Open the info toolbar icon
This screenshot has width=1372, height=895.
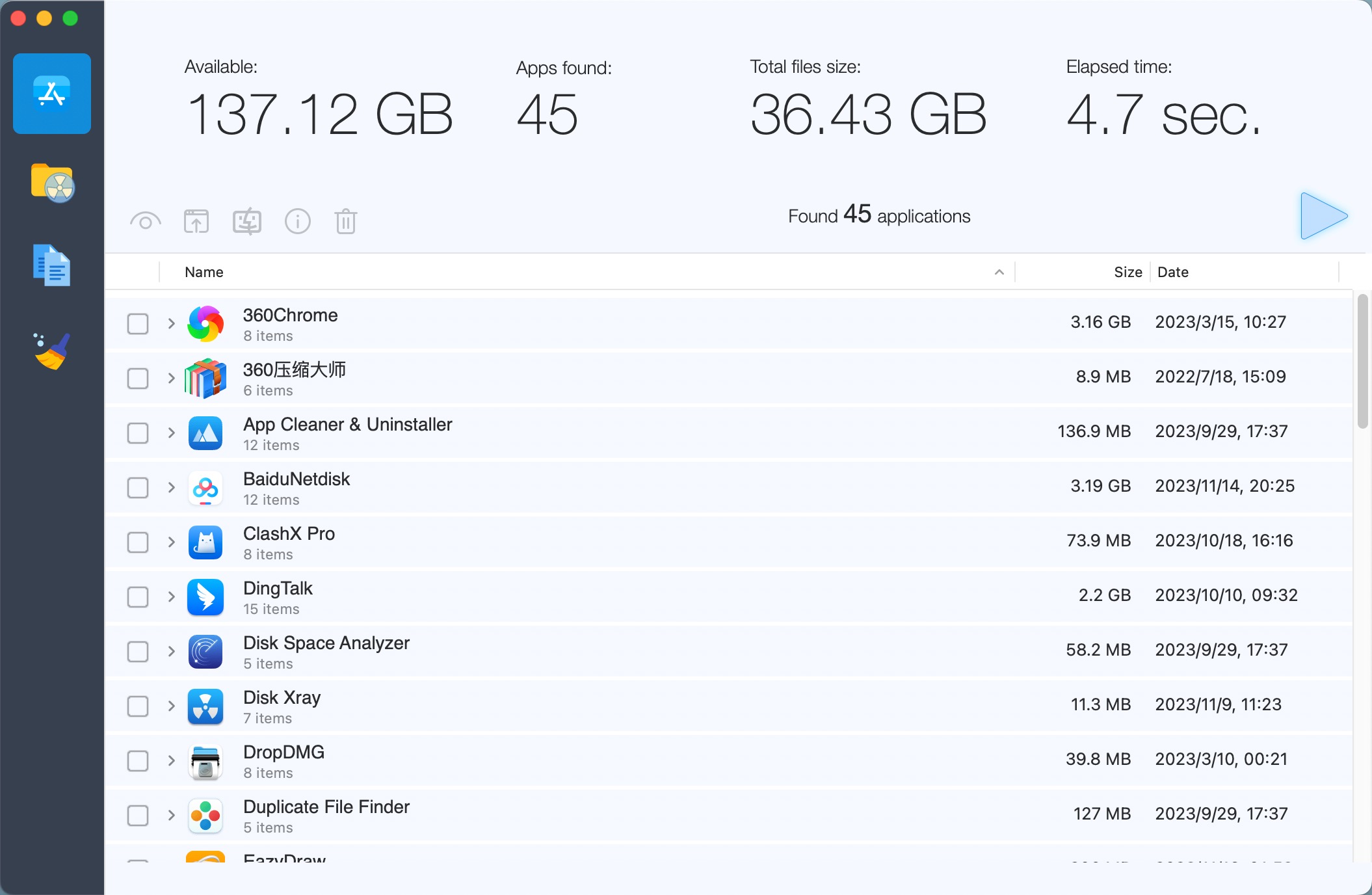pos(298,222)
